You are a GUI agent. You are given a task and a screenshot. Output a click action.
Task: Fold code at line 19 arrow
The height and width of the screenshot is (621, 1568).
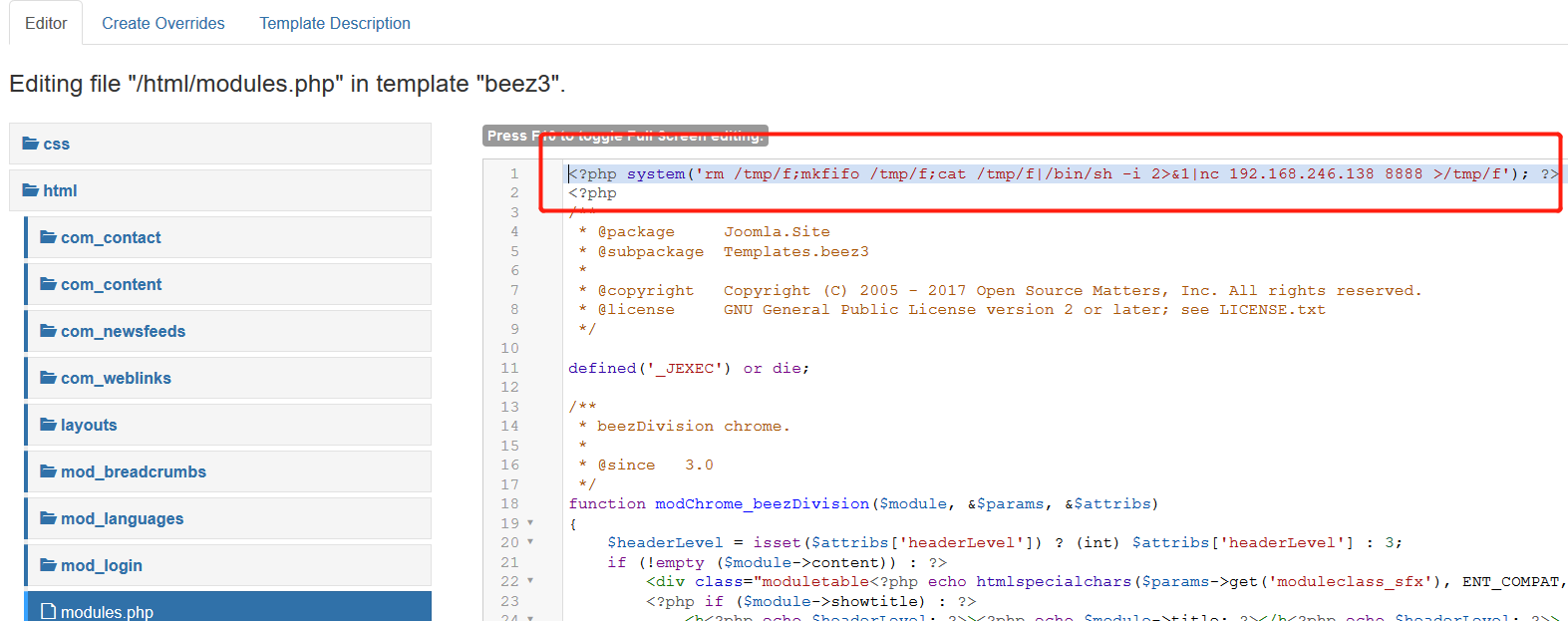[530, 523]
